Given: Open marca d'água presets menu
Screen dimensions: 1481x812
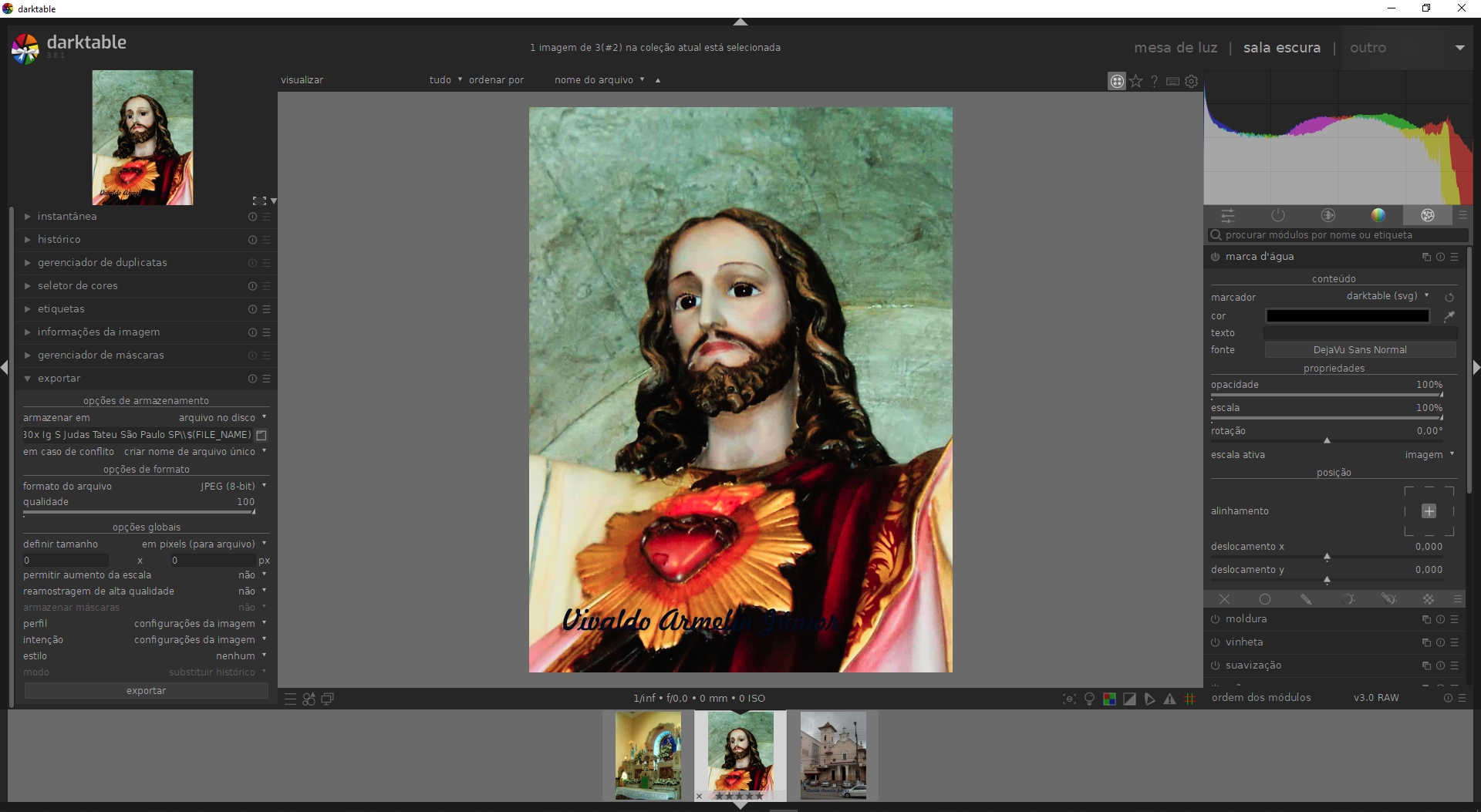Looking at the screenshot, I should (x=1455, y=257).
